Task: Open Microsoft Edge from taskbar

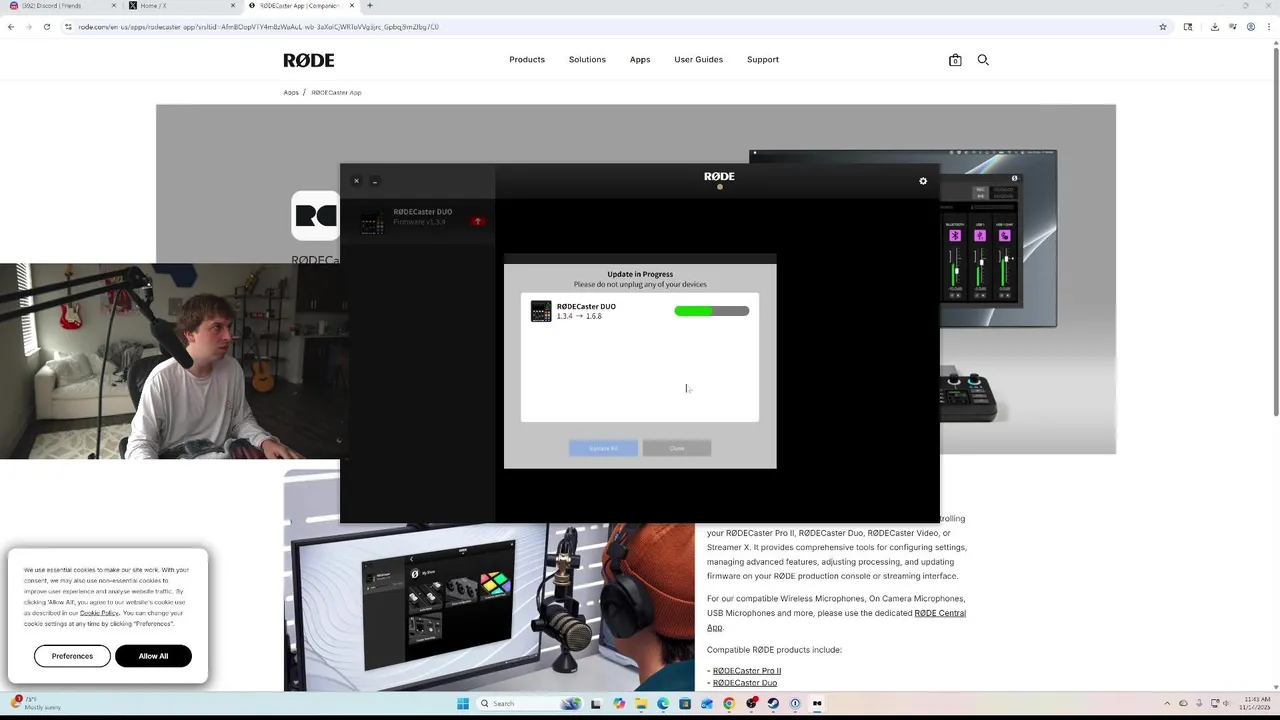Action: 663,703
